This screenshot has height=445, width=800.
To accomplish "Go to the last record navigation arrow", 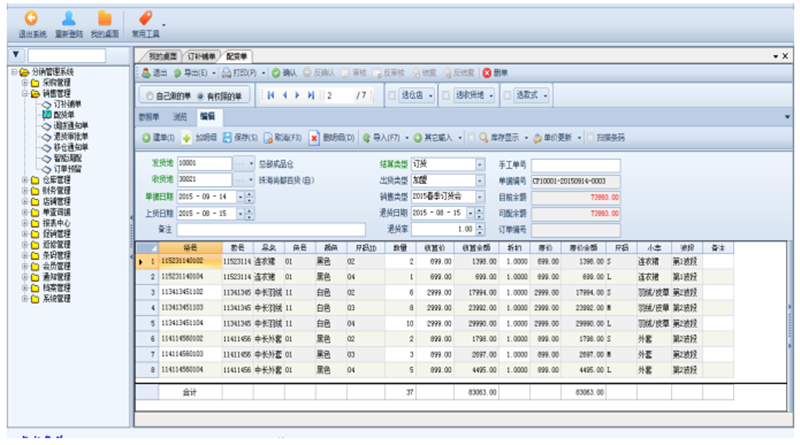I will (311, 95).
